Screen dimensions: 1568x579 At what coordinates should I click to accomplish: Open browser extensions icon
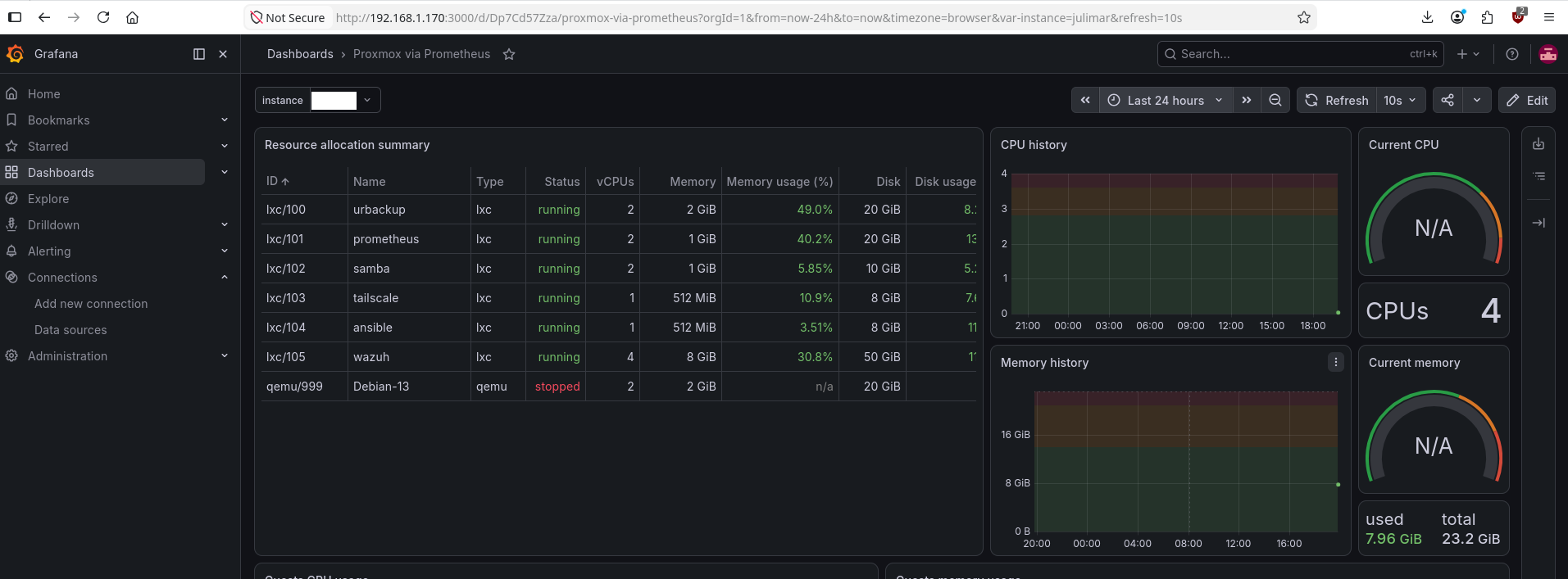[1488, 17]
